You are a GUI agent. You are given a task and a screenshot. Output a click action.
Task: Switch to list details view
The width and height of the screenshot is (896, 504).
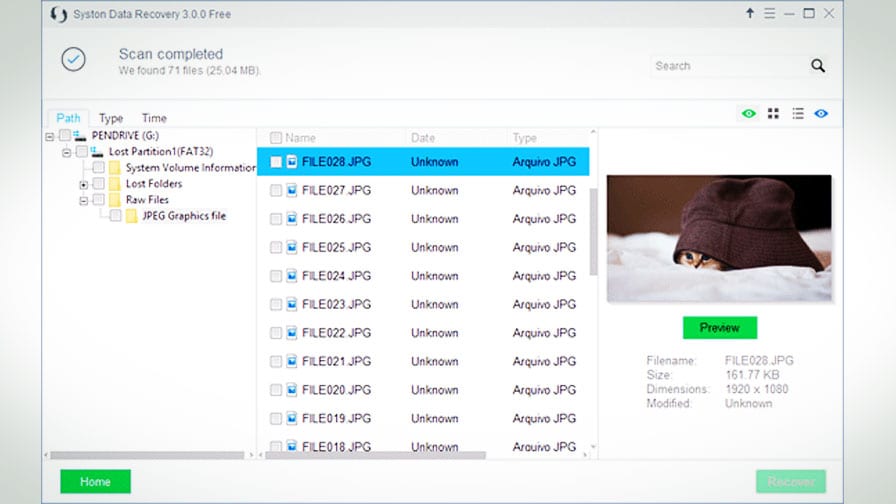point(798,114)
